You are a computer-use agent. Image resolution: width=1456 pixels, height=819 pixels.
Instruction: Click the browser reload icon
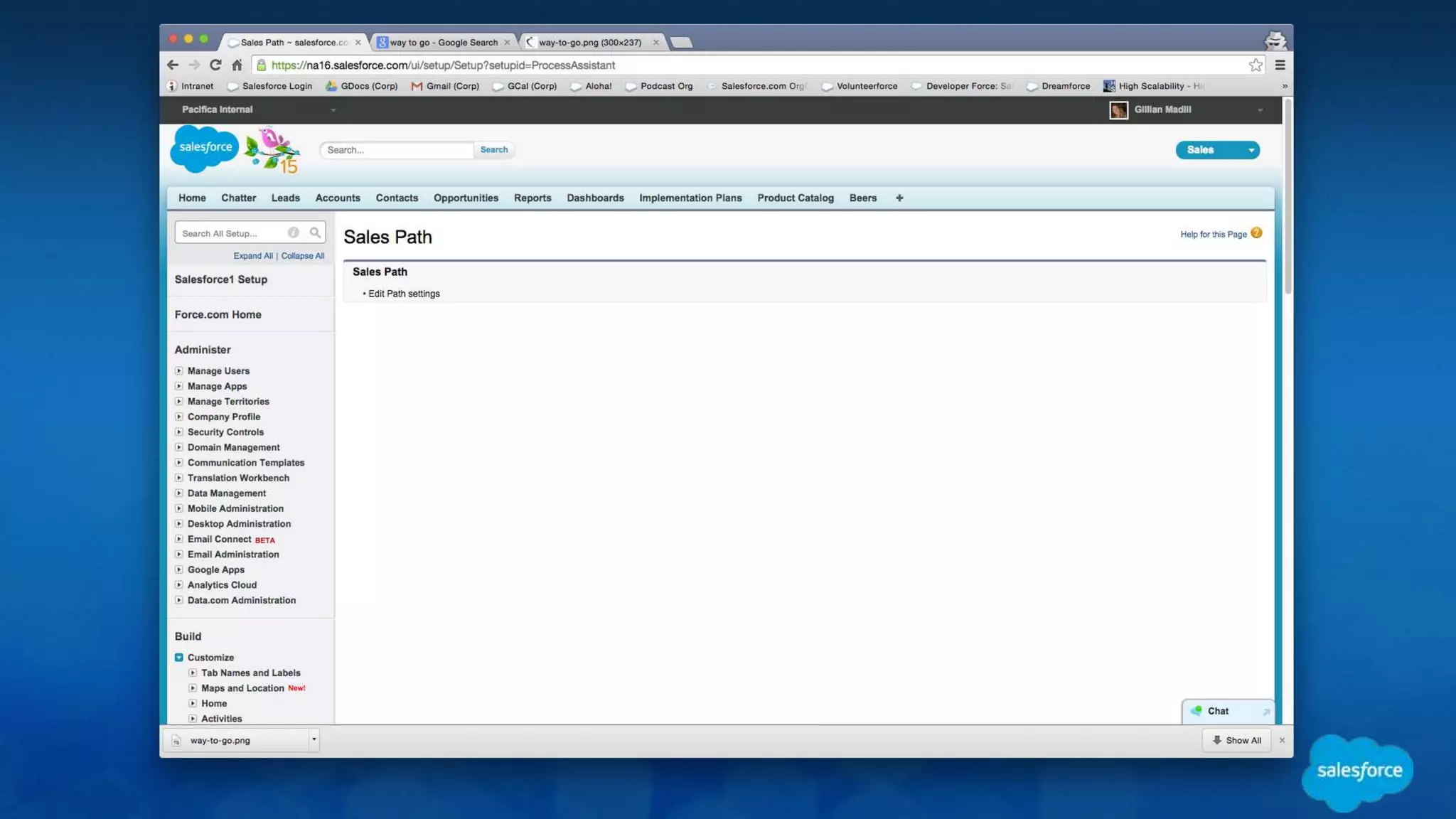tap(215, 65)
